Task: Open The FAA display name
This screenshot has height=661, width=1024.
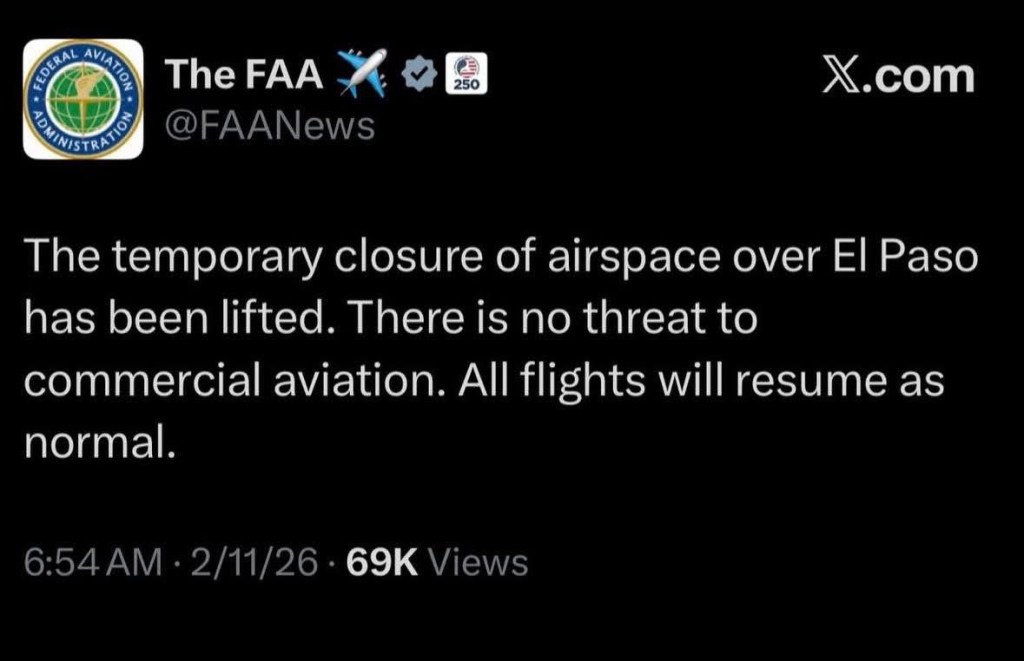Action: click(x=243, y=74)
